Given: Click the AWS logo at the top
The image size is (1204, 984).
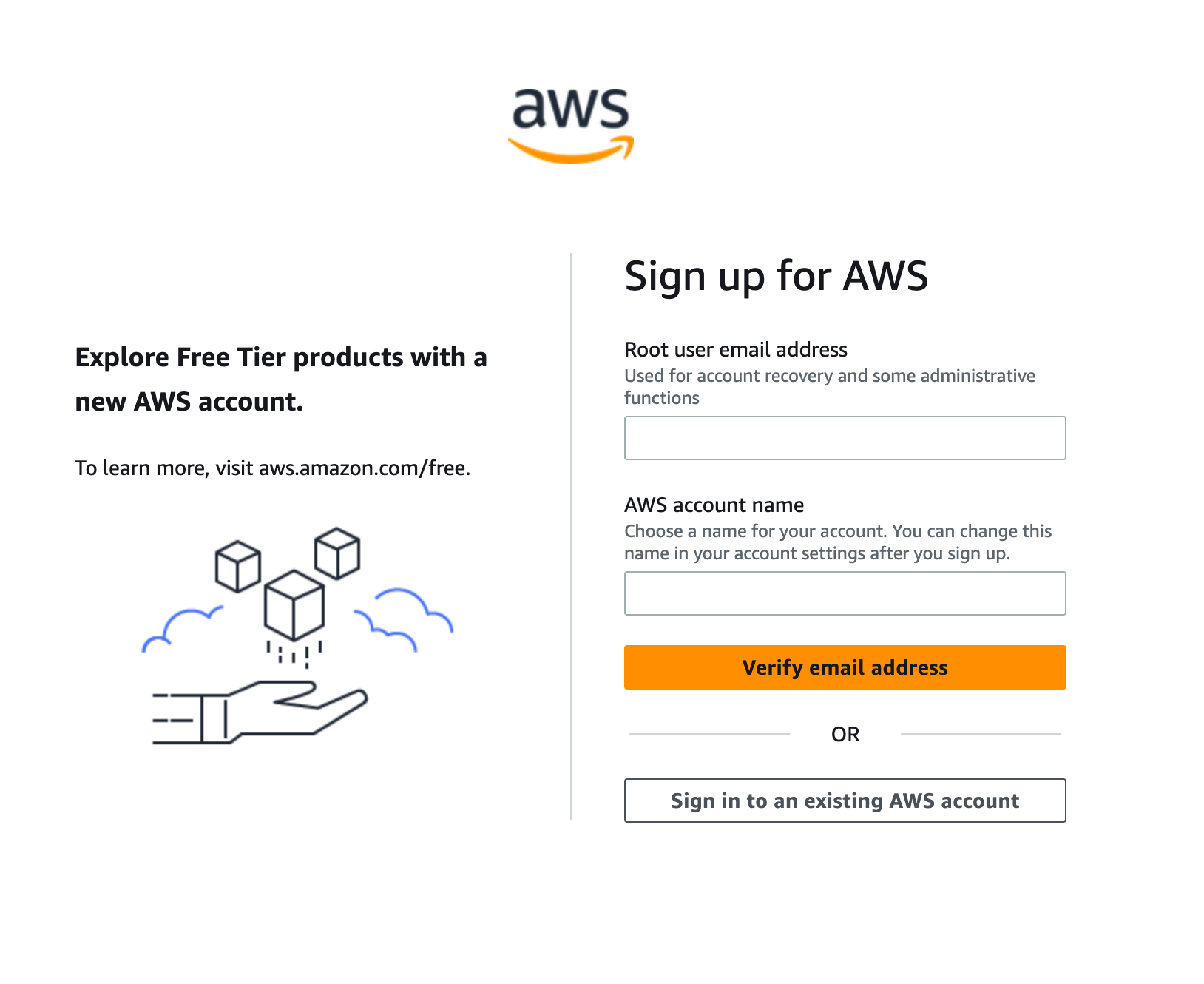Looking at the screenshot, I should (x=570, y=125).
